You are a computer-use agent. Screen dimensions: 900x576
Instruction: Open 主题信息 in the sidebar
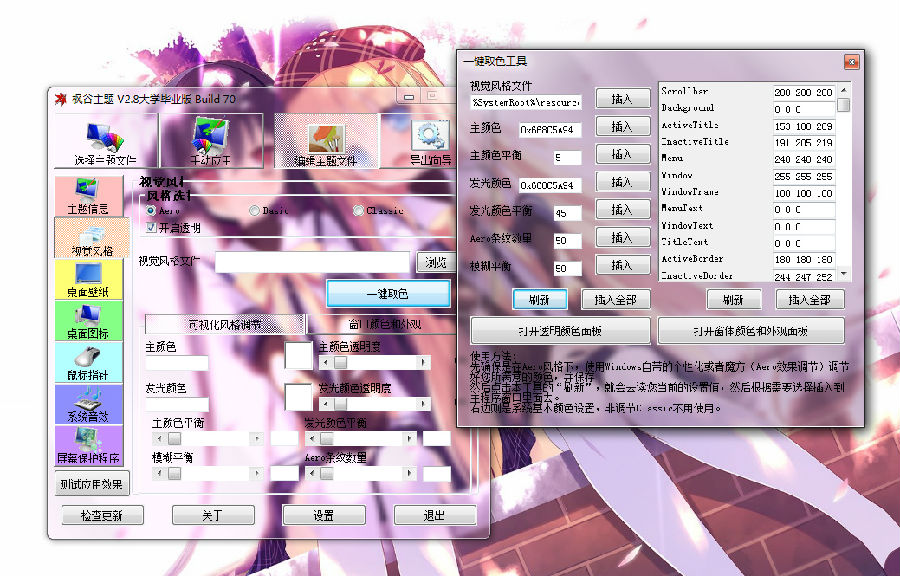pyautogui.click(x=88, y=196)
